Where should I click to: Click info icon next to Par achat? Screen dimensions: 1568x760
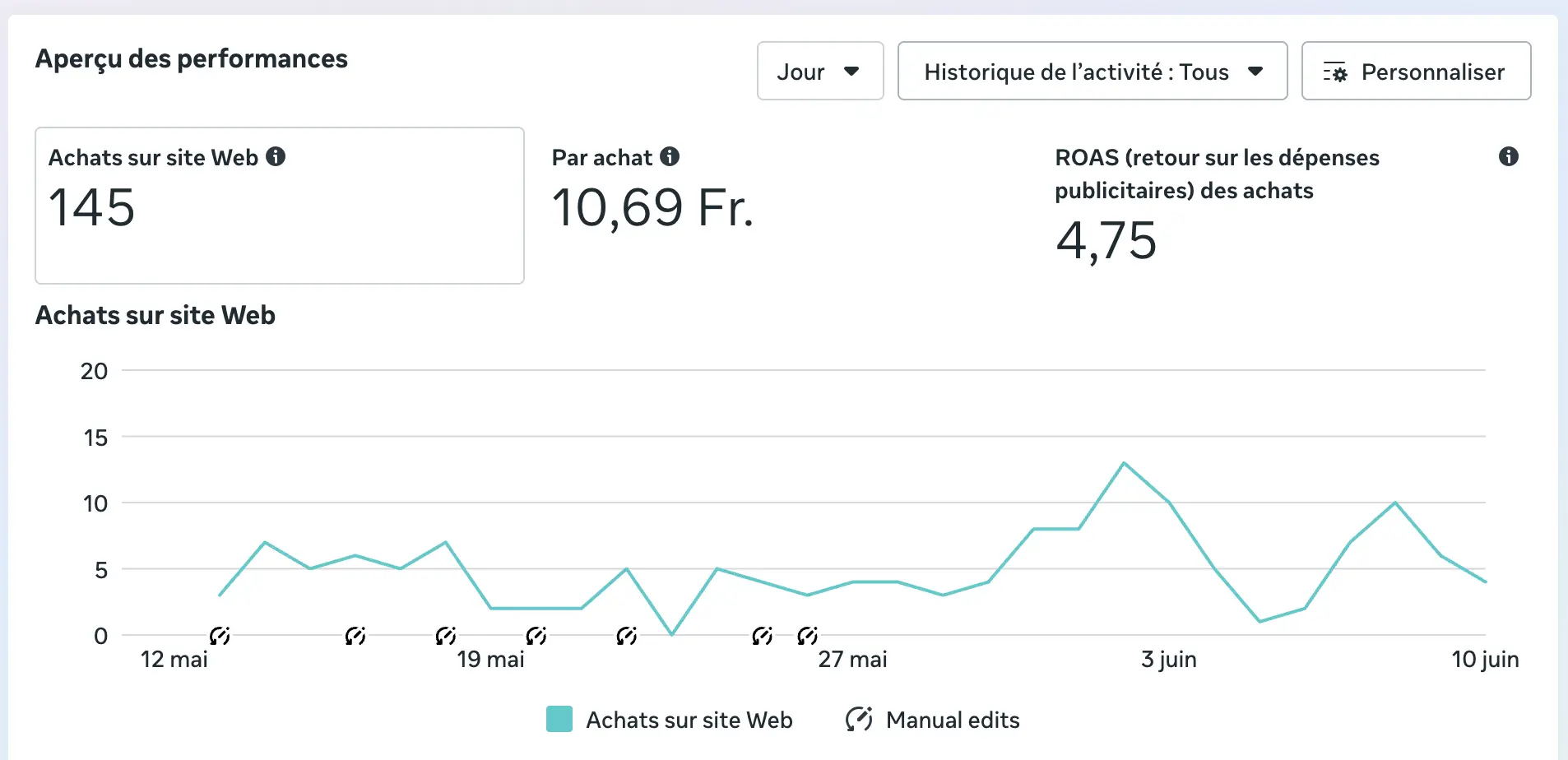670,156
